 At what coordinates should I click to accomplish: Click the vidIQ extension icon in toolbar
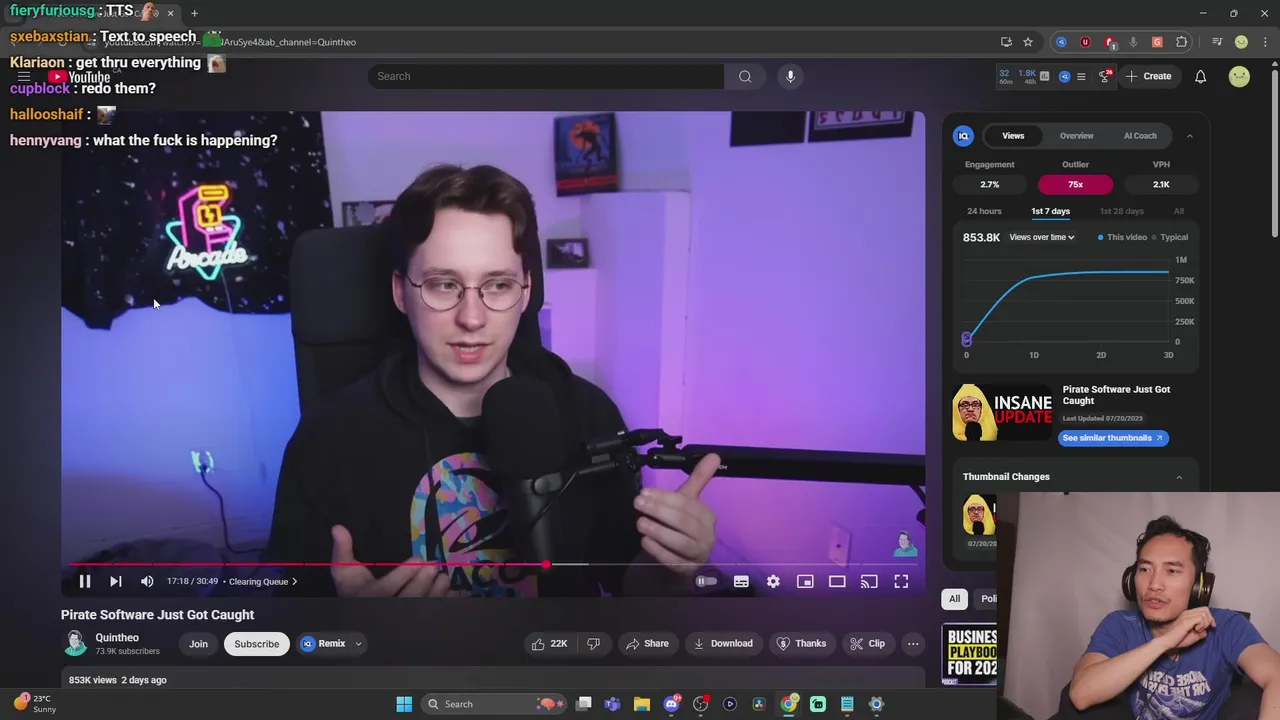coord(1061,42)
